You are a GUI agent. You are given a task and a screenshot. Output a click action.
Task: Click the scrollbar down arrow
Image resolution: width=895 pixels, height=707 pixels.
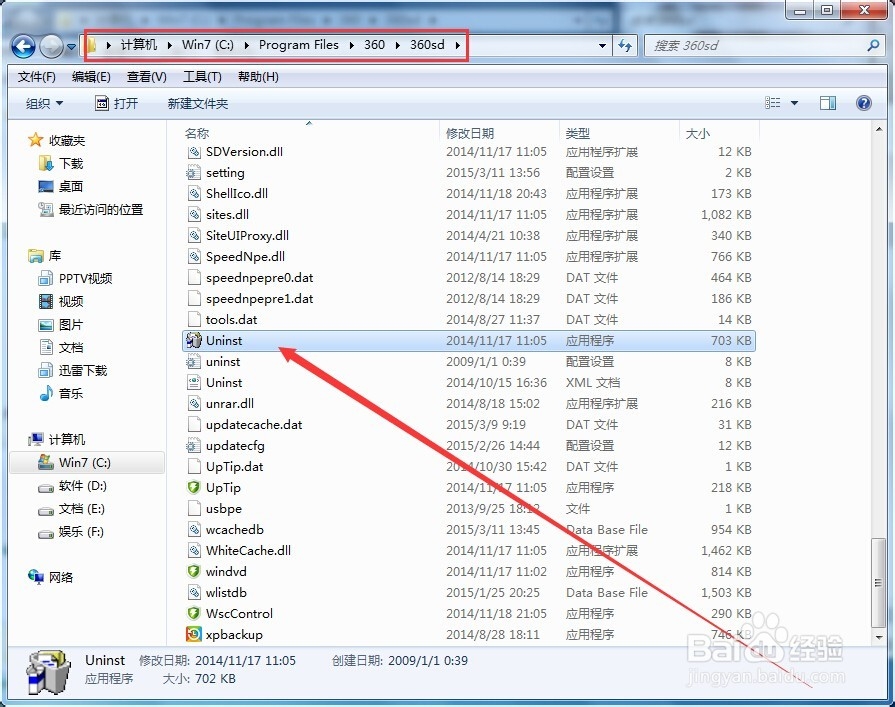coord(878,636)
